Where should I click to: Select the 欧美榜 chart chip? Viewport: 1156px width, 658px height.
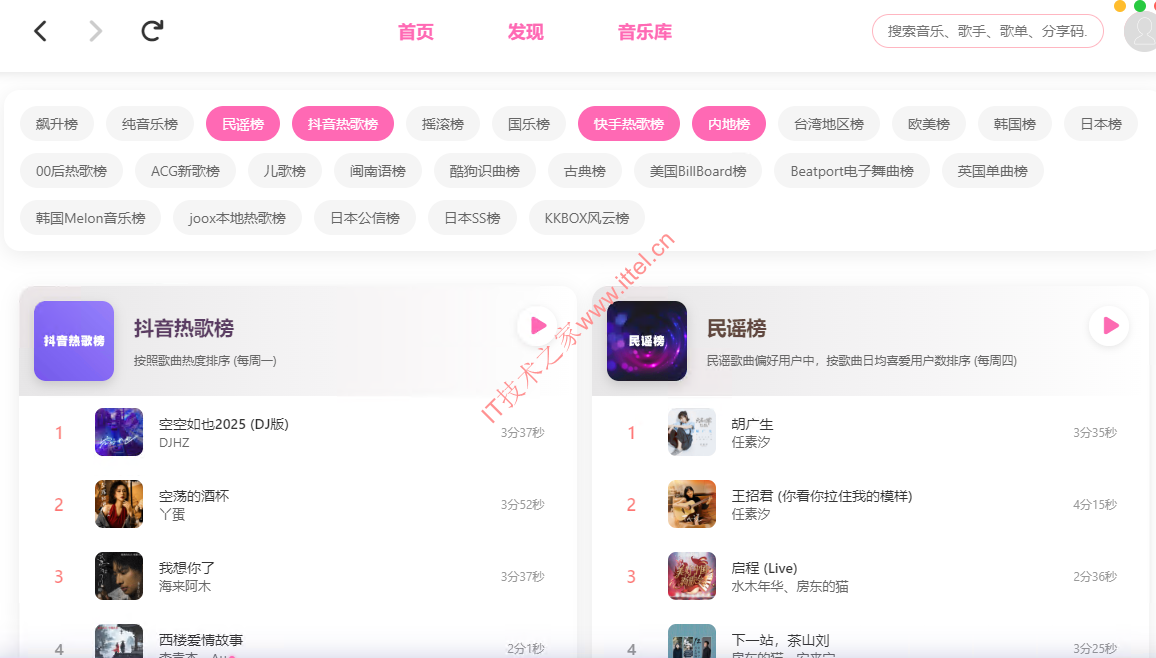(x=929, y=124)
